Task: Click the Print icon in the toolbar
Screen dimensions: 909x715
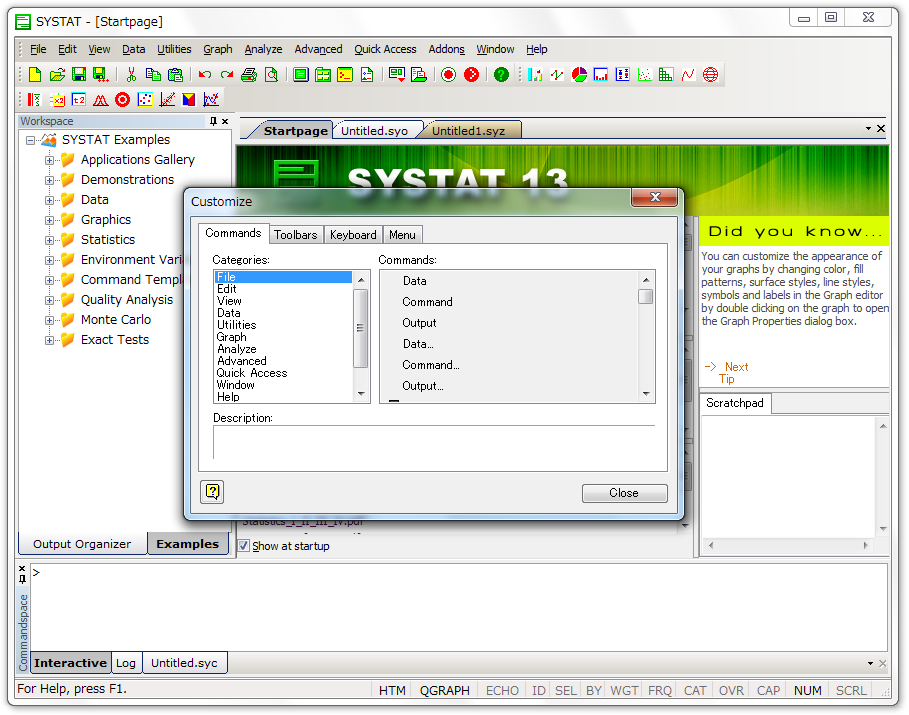Action: tap(249, 75)
